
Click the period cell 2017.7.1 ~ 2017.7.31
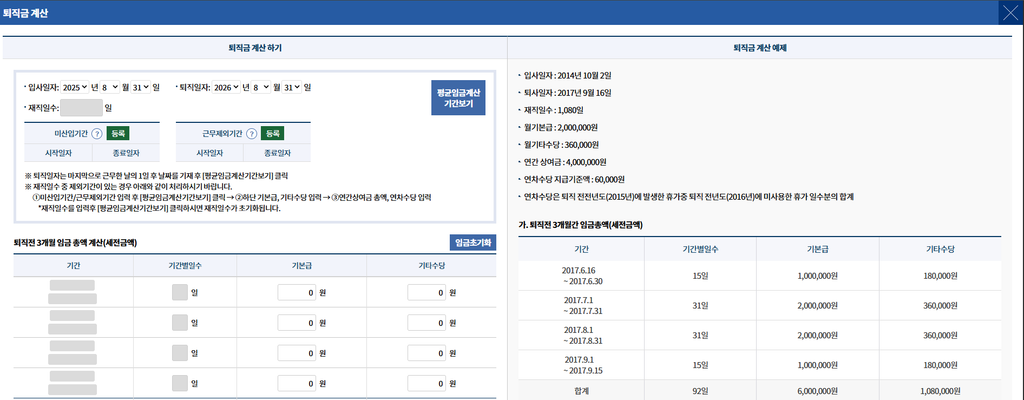582,305
